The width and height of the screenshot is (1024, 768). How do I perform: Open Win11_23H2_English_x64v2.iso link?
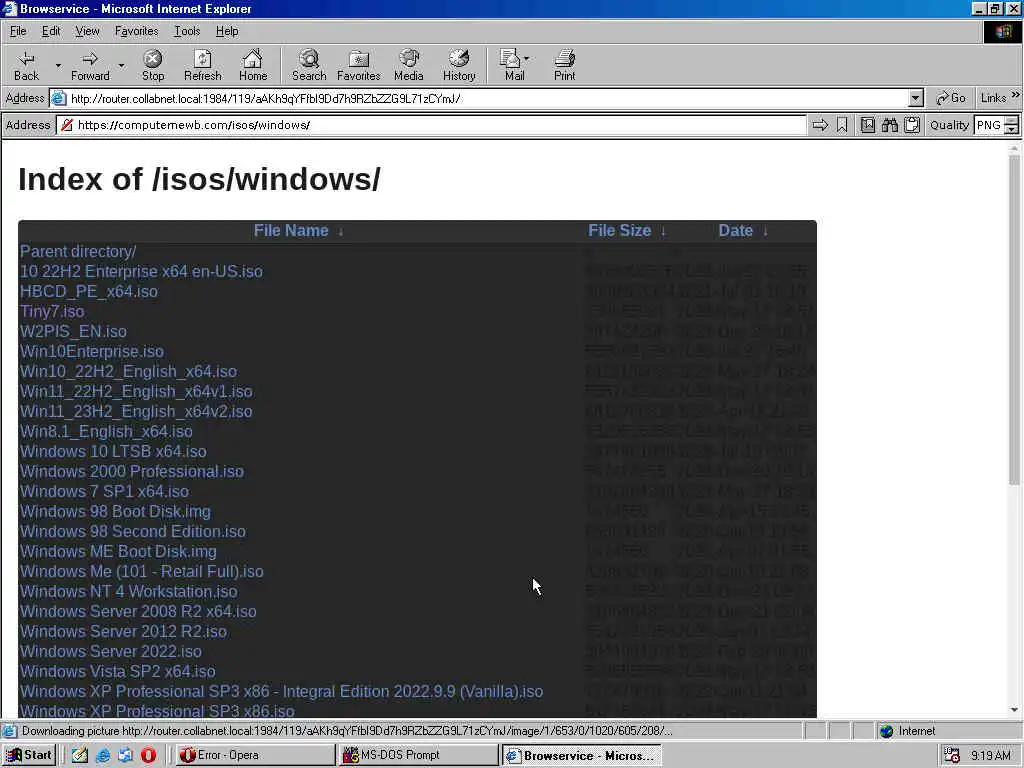[136, 411]
